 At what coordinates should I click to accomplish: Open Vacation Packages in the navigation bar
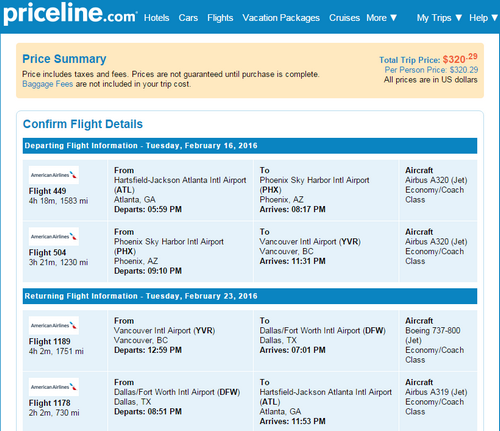(x=281, y=18)
